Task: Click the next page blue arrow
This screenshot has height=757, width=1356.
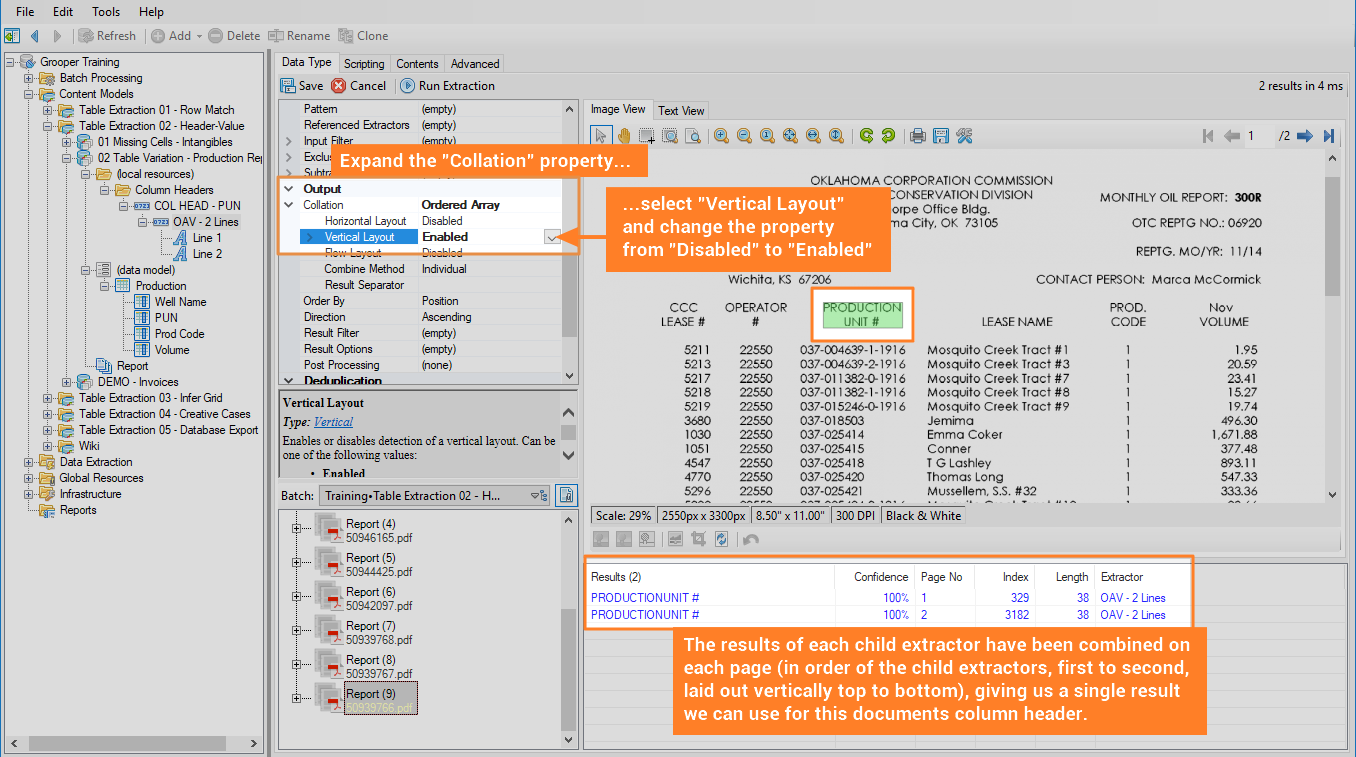Action: pos(1306,136)
